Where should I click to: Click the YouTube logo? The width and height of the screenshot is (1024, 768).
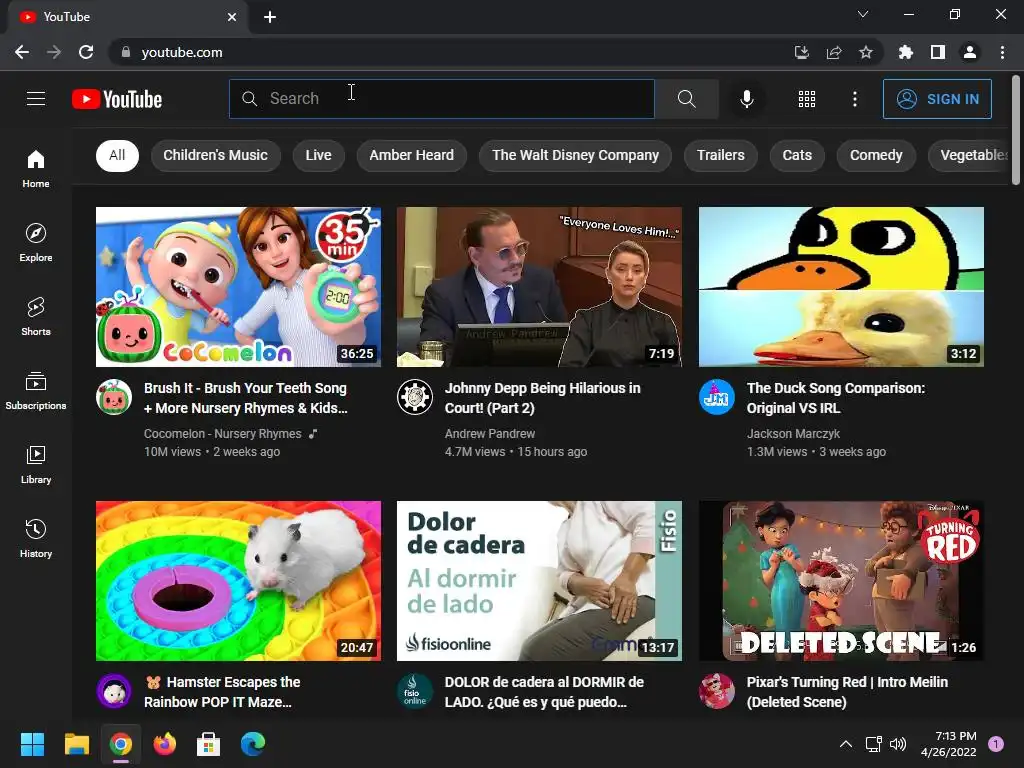click(117, 99)
